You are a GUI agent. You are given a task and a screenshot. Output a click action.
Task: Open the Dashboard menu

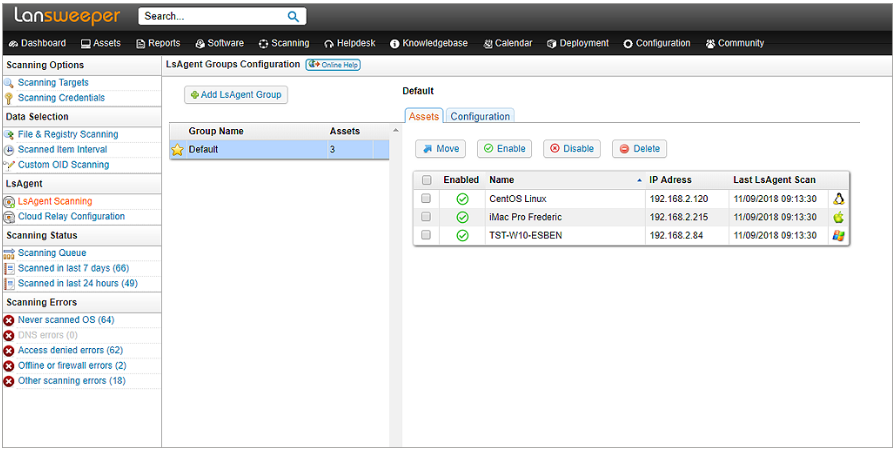pos(38,43)
